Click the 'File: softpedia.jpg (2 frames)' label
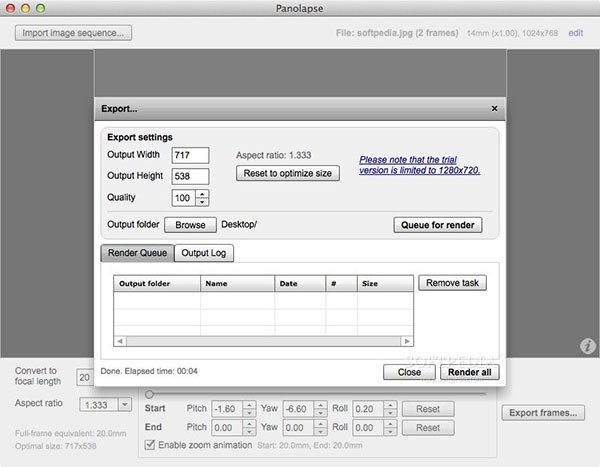 397,33
